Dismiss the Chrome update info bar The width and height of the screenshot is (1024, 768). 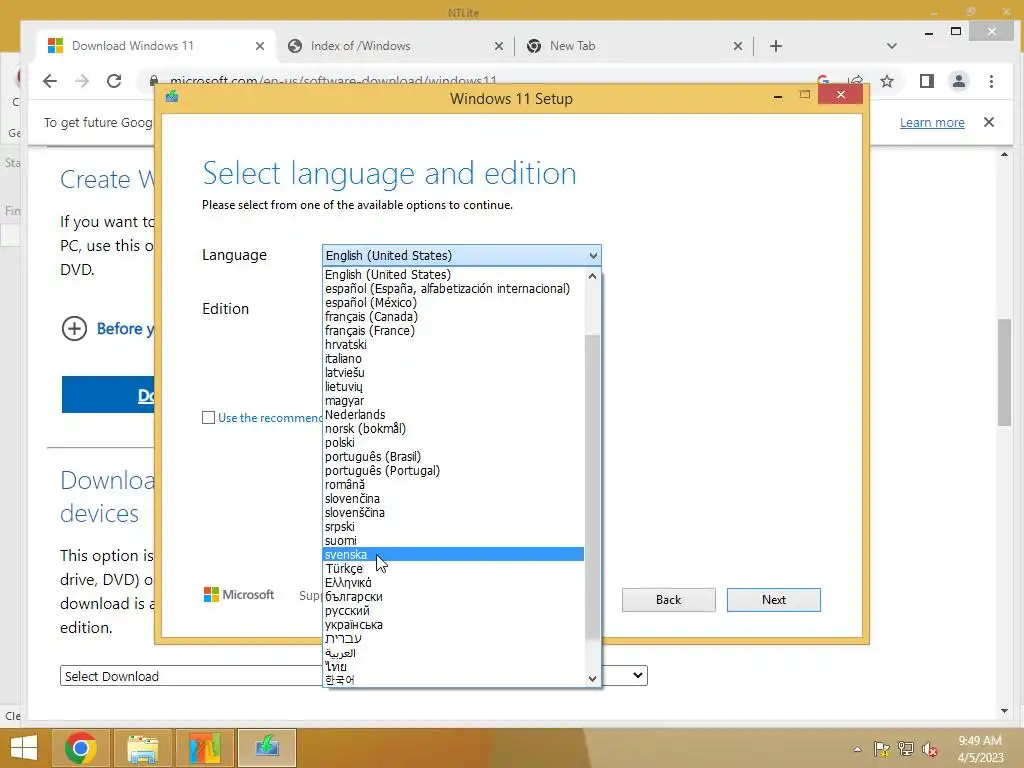(x=989, y=122)
